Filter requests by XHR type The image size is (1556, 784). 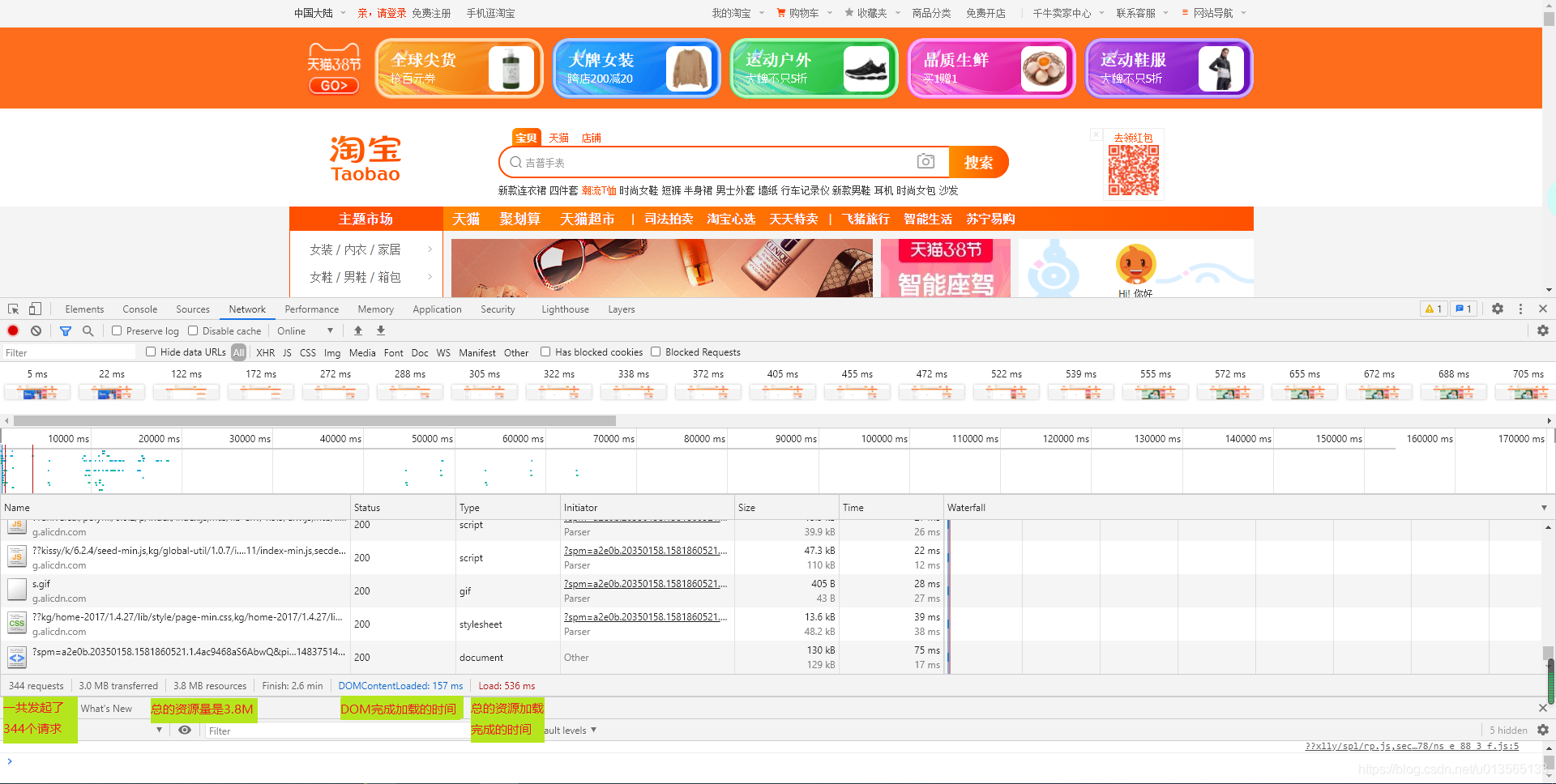click(265, 352)
